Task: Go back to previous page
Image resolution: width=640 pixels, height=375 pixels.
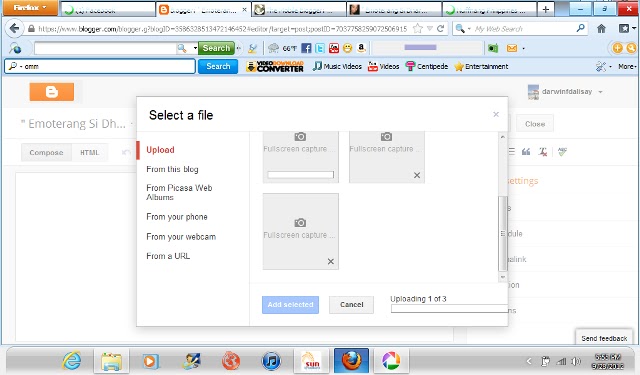Action: (14, 29)
